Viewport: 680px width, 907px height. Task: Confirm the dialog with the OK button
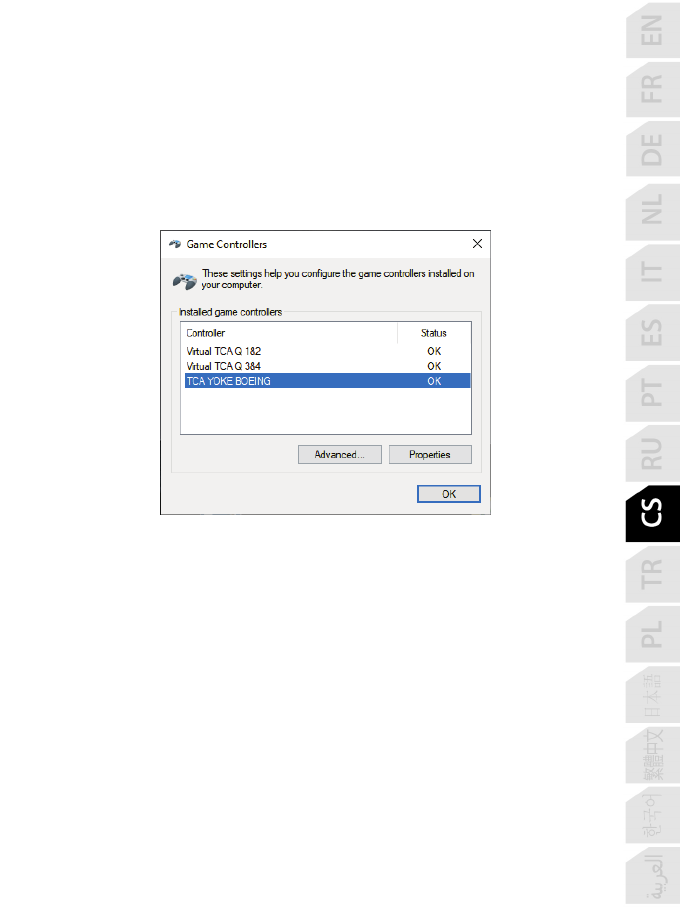click(449, 494)
